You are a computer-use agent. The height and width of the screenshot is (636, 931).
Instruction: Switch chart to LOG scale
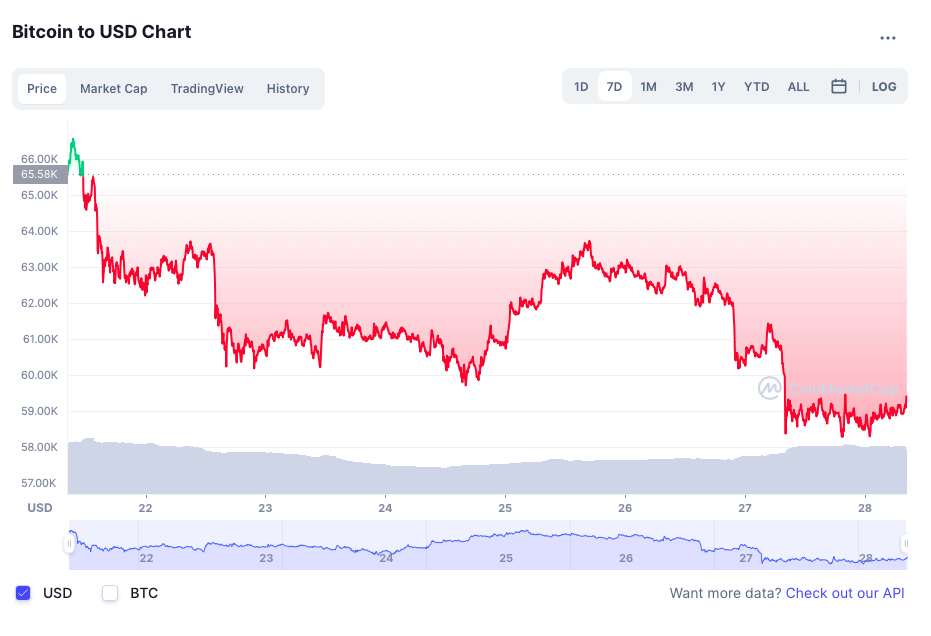884,86
